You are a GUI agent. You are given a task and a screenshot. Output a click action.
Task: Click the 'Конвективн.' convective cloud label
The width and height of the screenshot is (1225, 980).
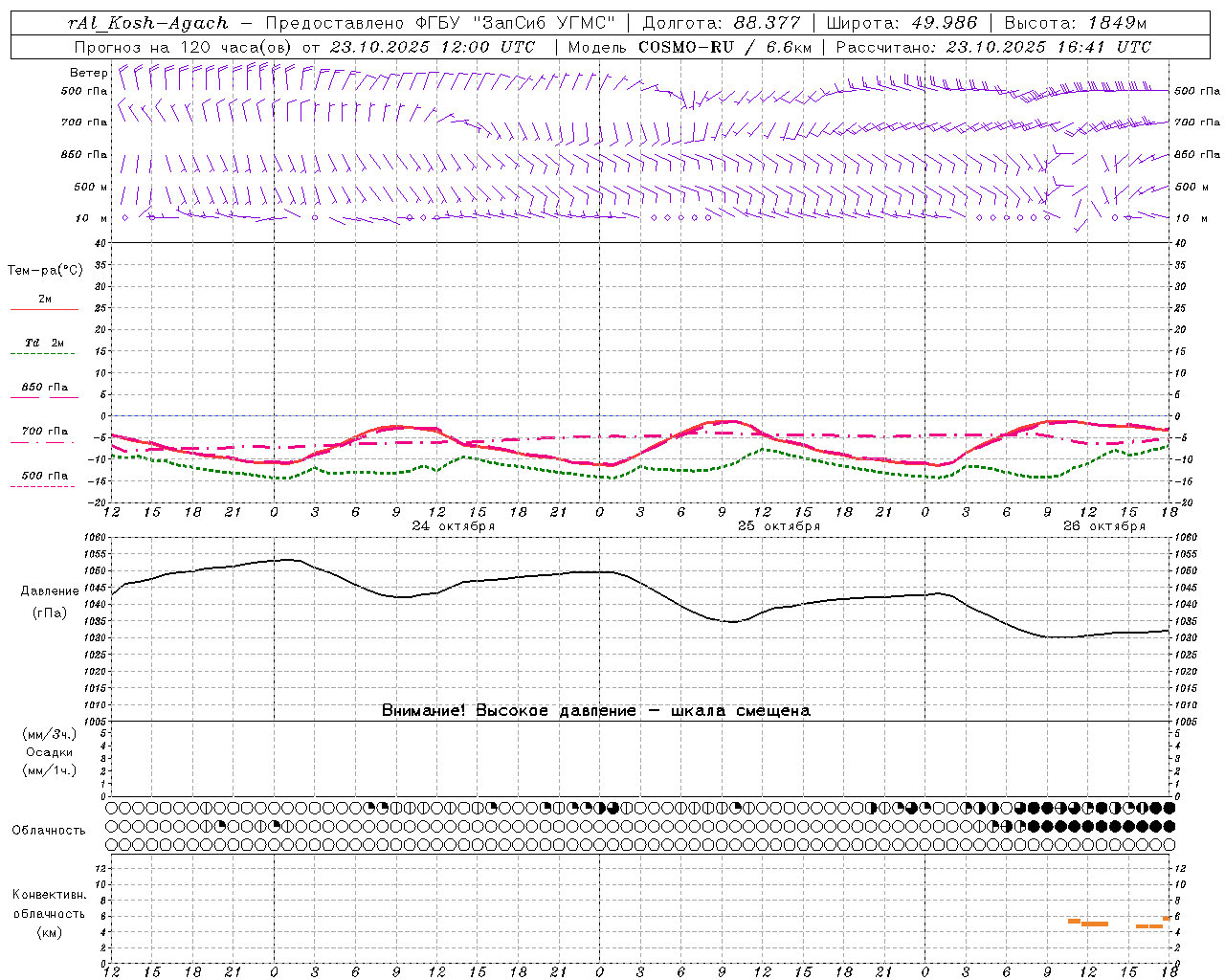coord(50,895)
